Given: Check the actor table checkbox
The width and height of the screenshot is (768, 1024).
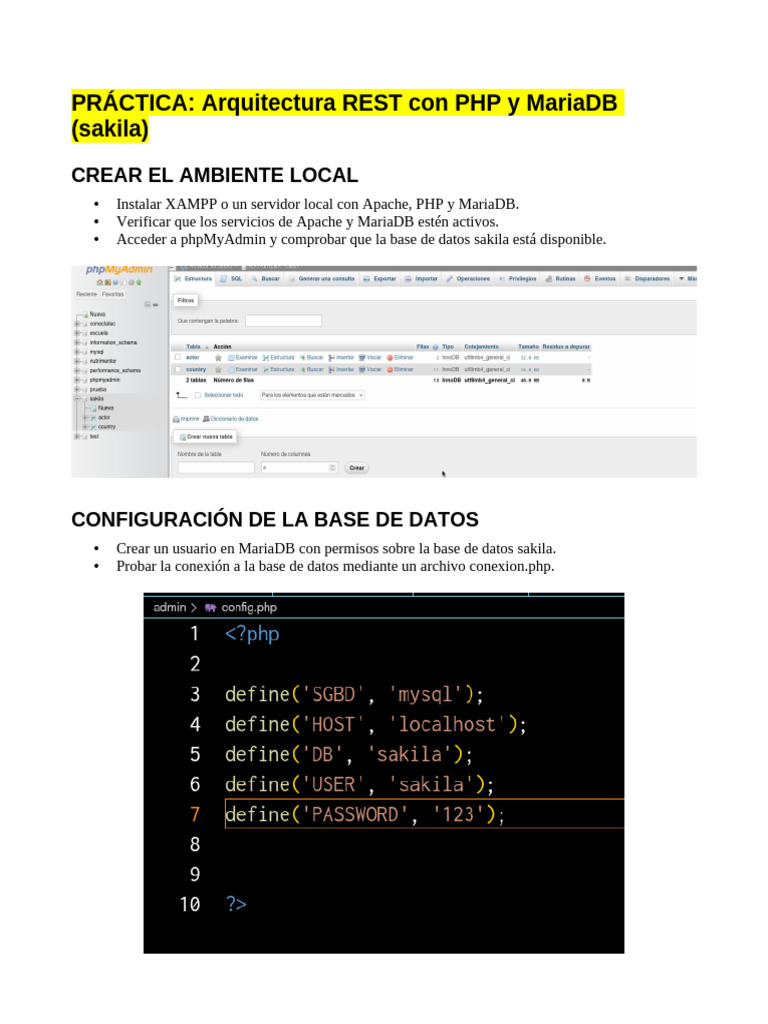Looking at the screenshot, I should tap(178, 358).
